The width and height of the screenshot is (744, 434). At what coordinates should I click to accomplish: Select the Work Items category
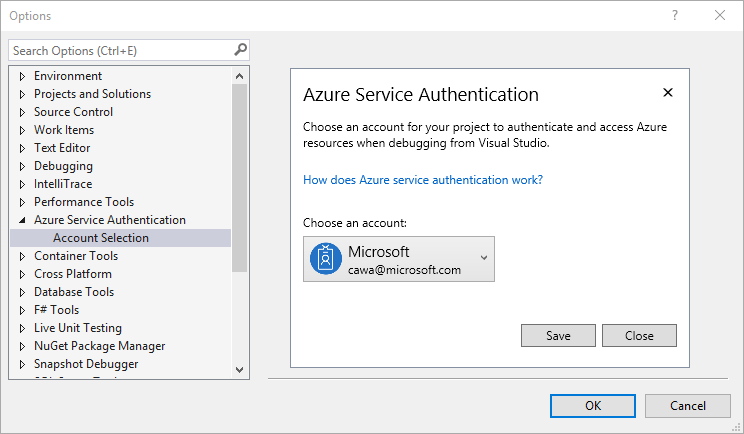(x=64, y=130)
